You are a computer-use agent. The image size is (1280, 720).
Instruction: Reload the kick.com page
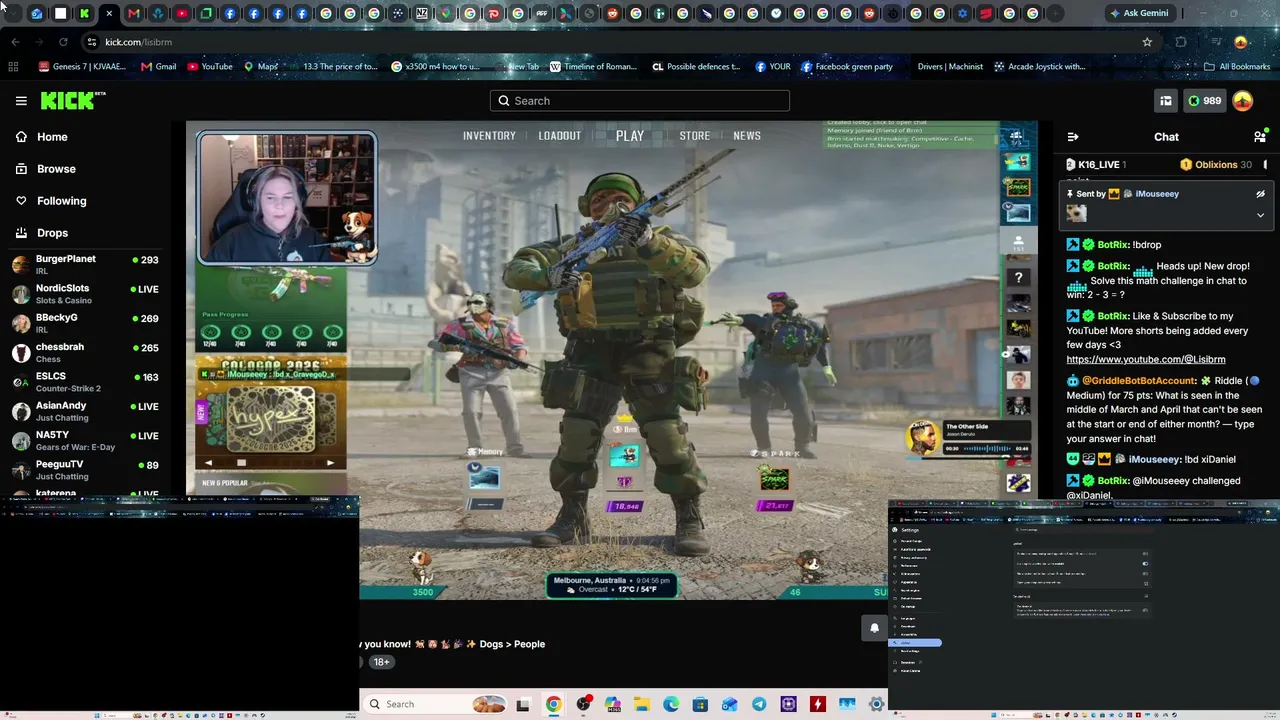point(63,42)
